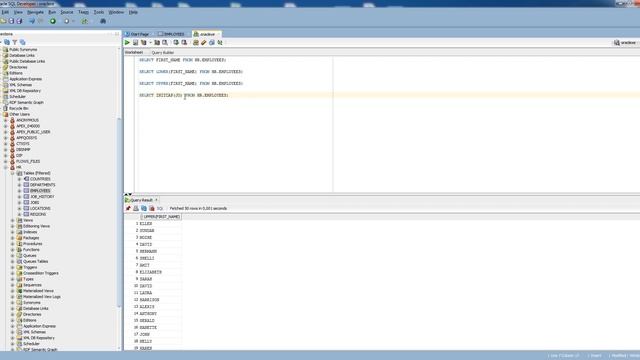Click the Explain Plan icon in worksheet toolbar
The height and width of the screenshot is (360, 640).
tap(144, 42)
